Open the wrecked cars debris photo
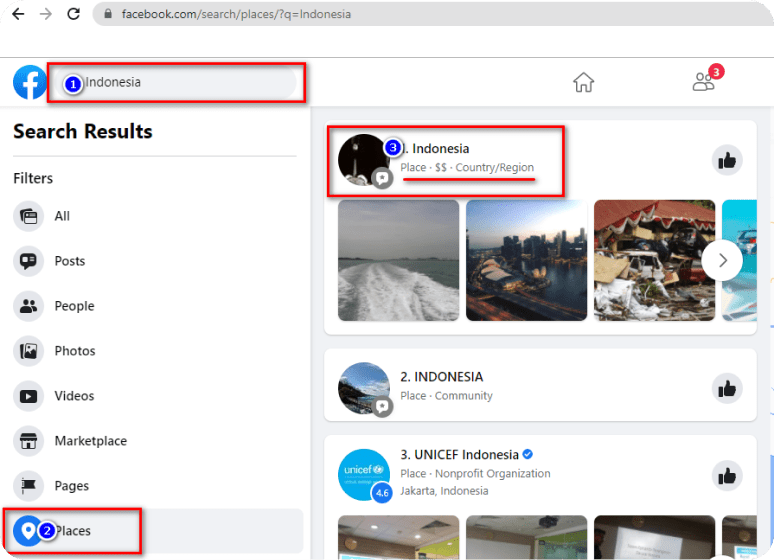774x560 pixels. (x=654, y=260)
